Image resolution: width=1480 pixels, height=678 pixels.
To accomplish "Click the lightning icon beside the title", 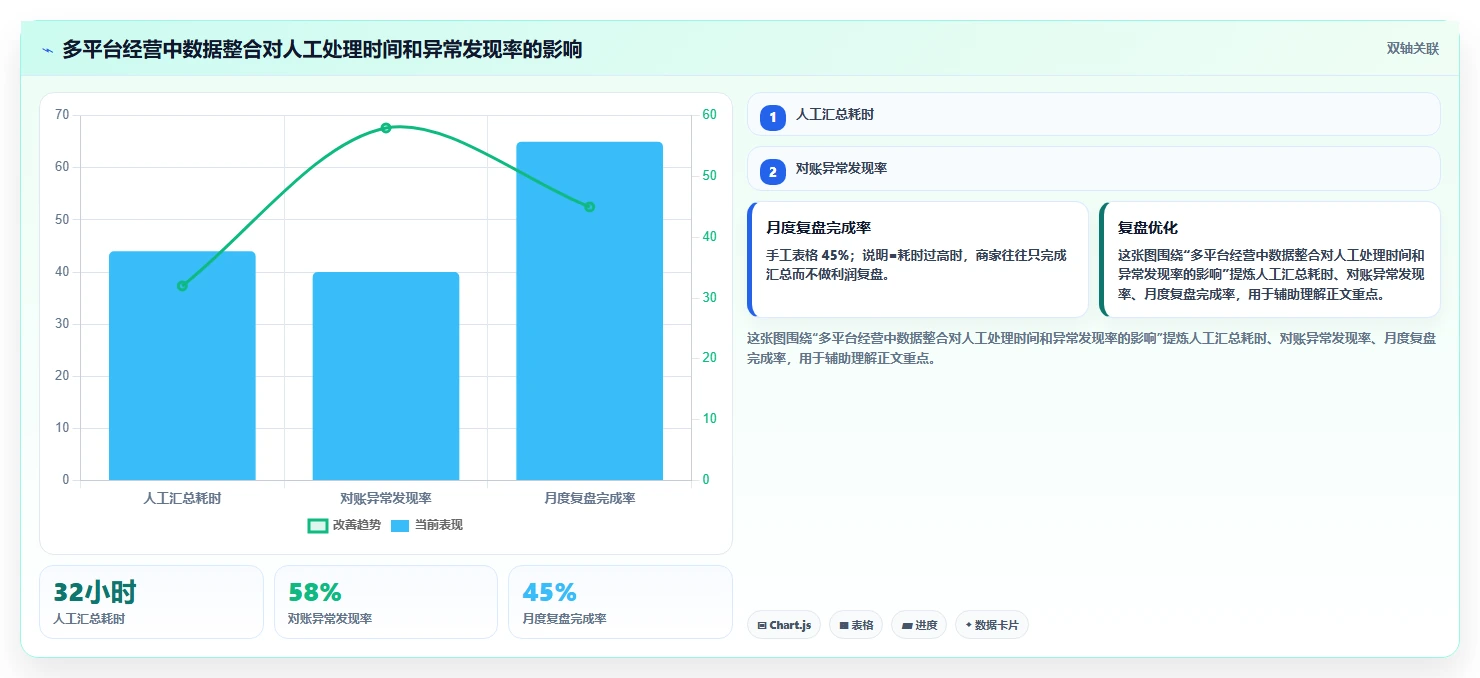I will (47, 50).
